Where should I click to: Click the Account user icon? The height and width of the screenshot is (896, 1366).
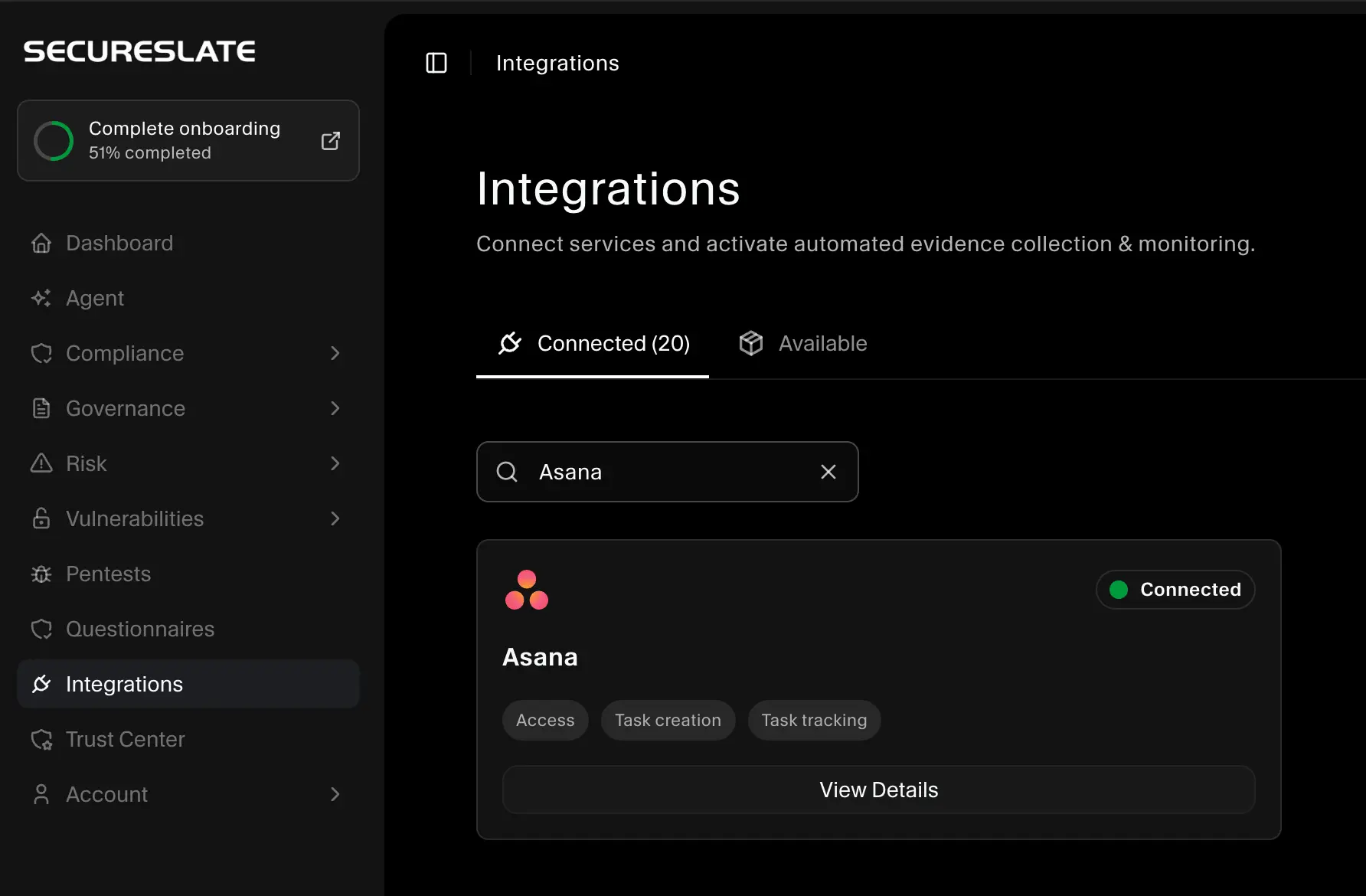tap(41, 794)
